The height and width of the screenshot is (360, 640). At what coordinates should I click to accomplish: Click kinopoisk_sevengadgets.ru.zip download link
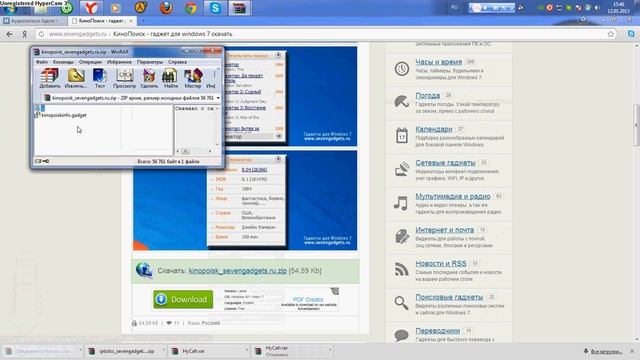(x=238, y=271)
